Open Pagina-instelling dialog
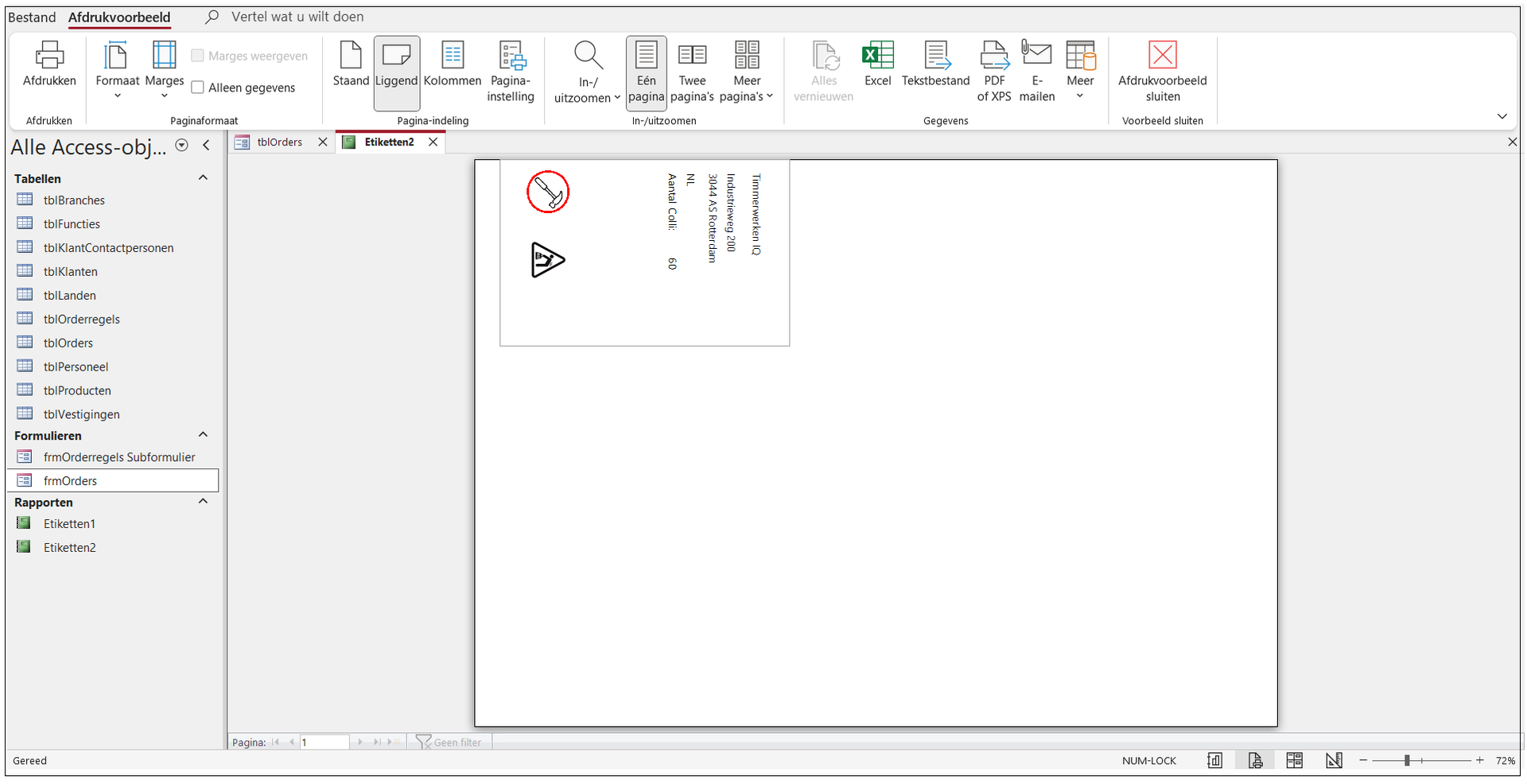The height and width of the screenshot is (784, 1527). 511,72
